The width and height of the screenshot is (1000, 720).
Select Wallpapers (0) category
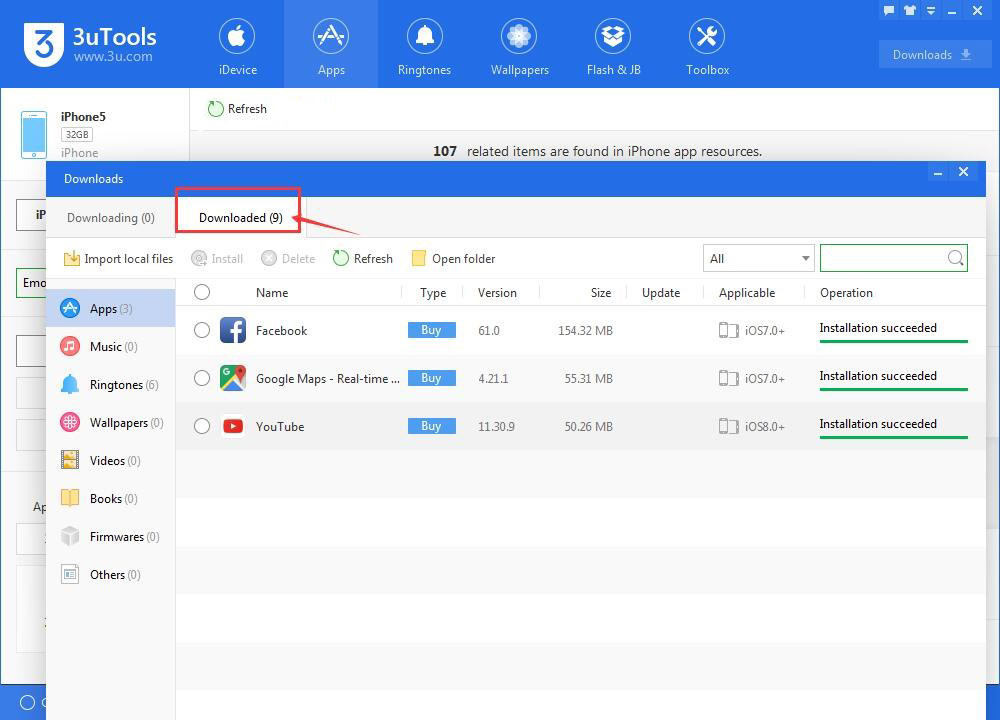click(x=111, y=423)
